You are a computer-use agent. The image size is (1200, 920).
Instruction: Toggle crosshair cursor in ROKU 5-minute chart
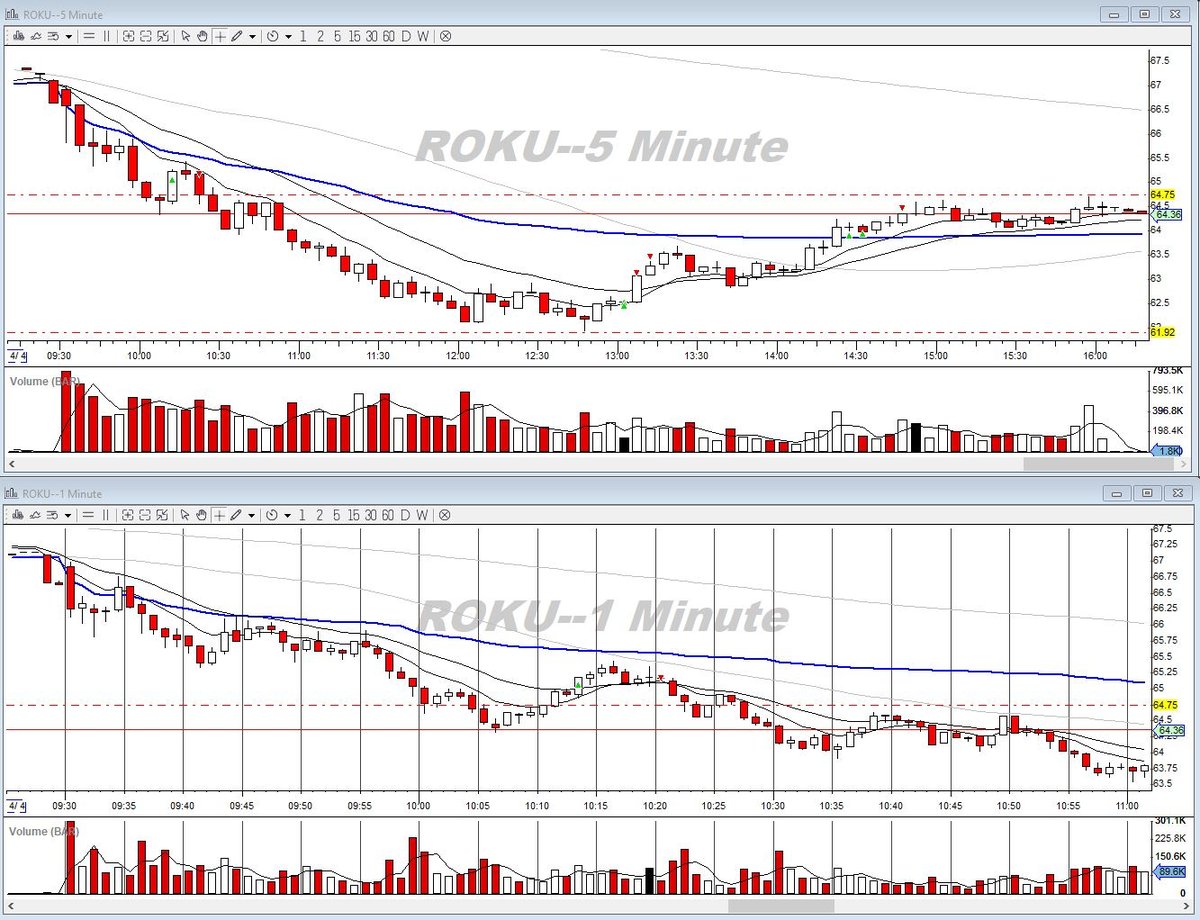219,35
